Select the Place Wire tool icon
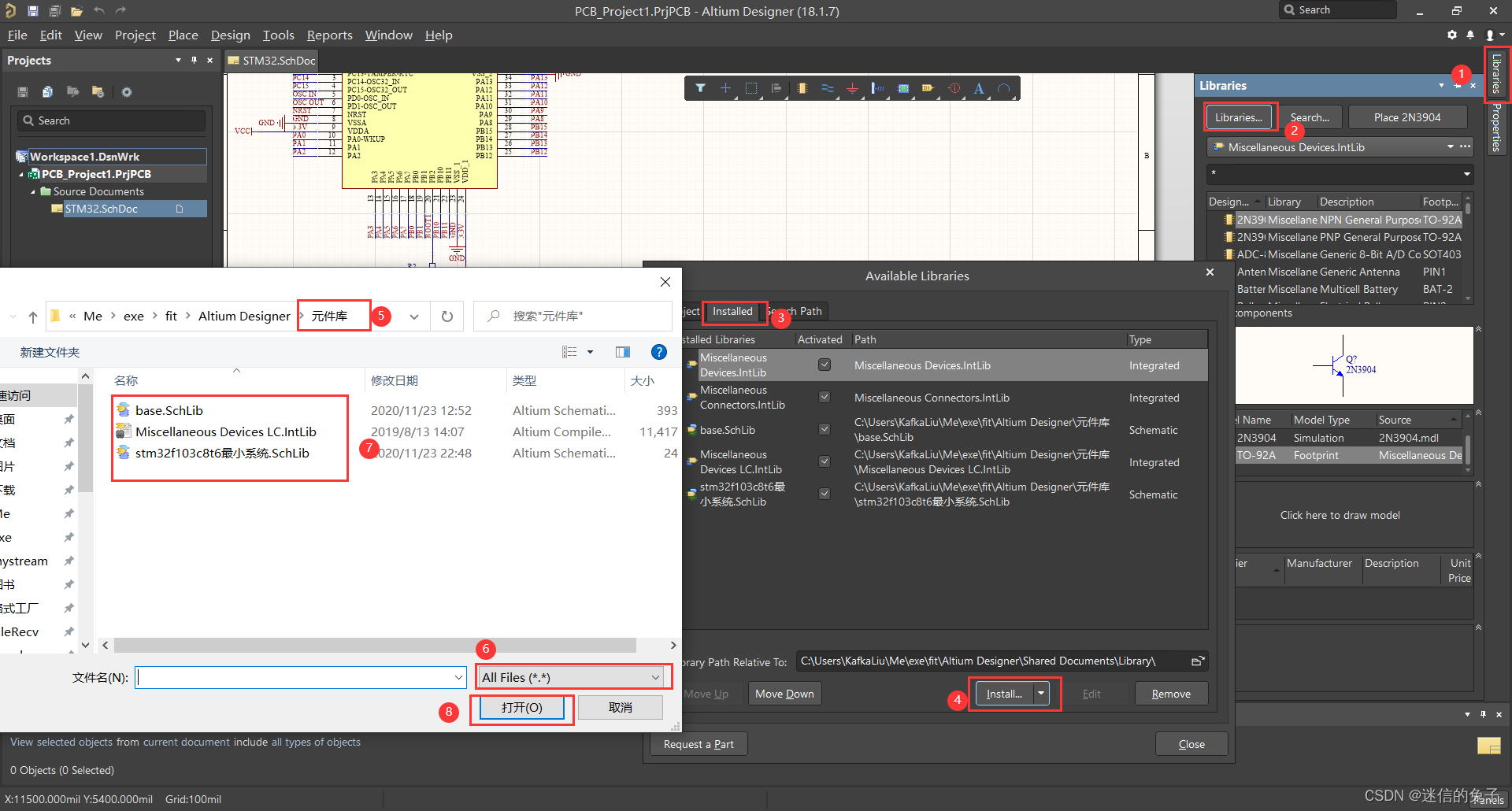The width and height of the screenshot is (1512, 811). pos(827,88)
